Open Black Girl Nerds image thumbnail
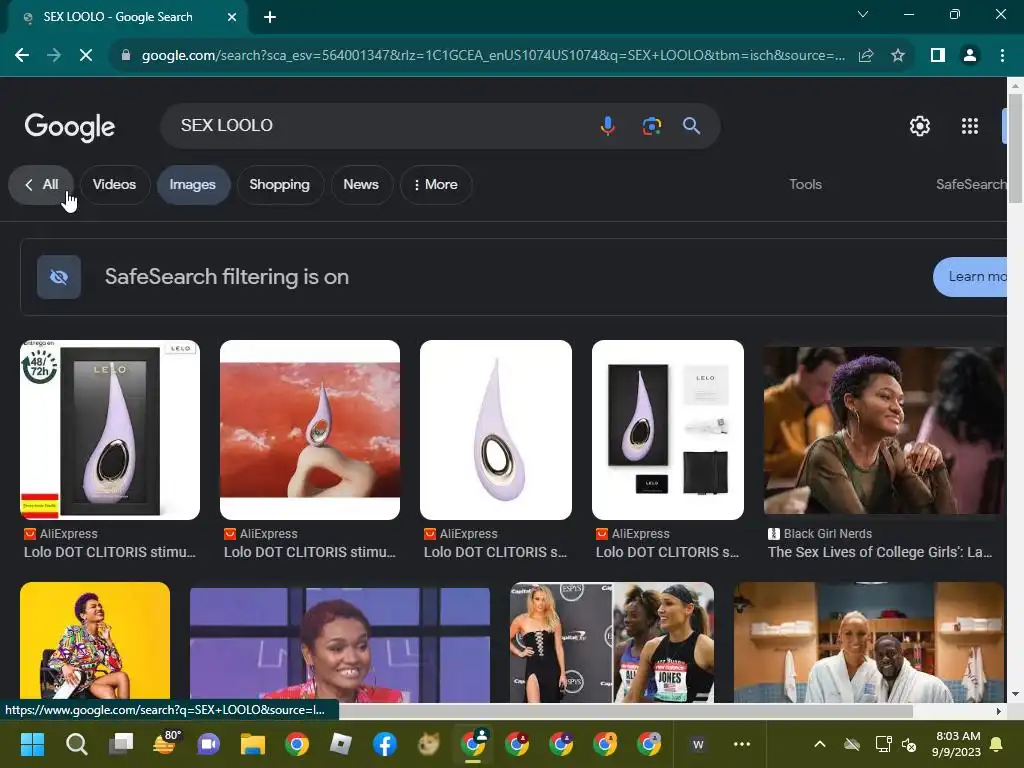 (x=884, y=430)
